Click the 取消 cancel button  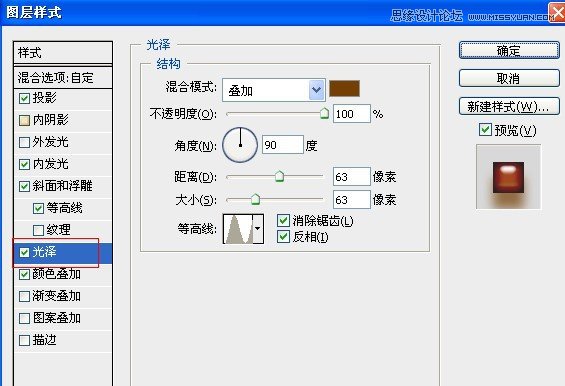coord(509,78)
